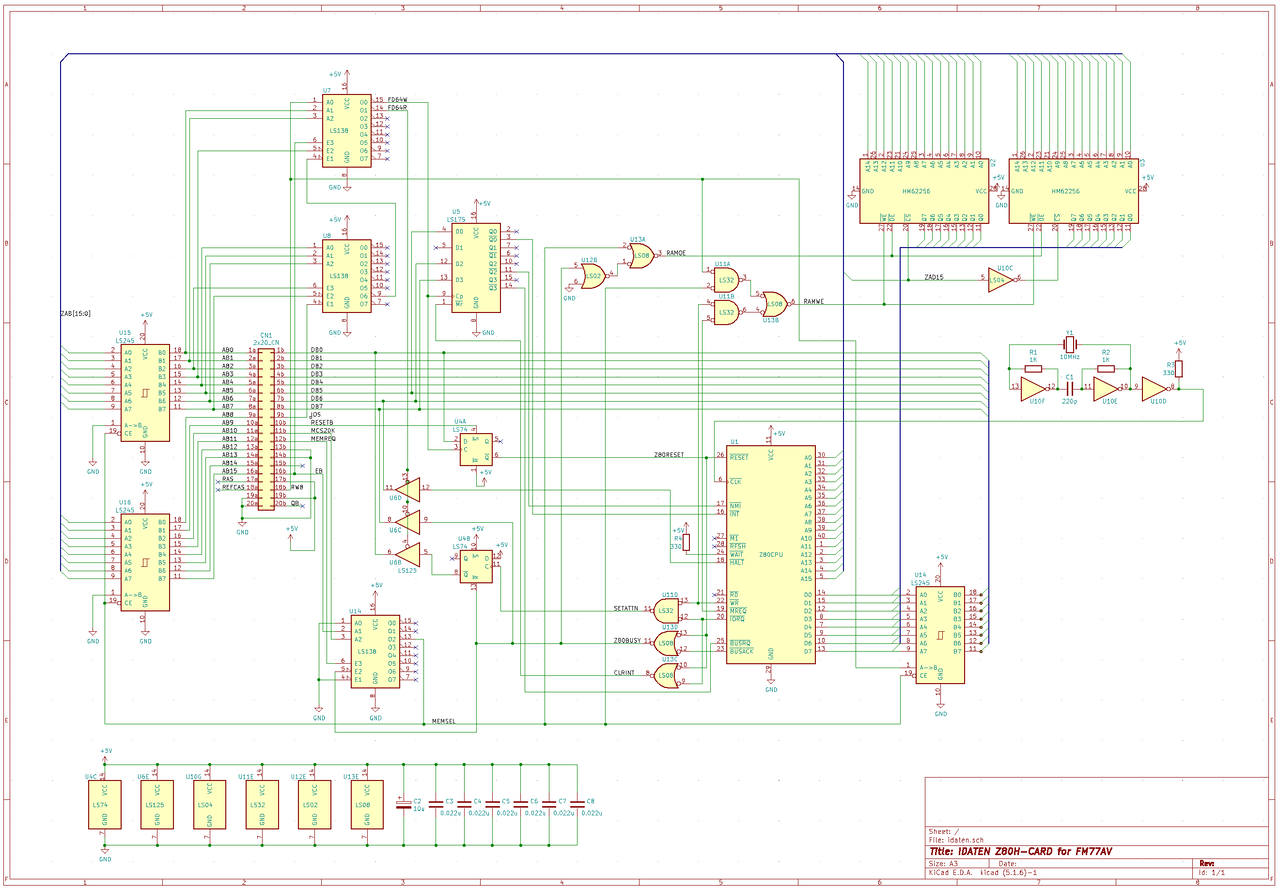This screenshot has width=1280, height=889.
Task: Click the U2 HM62256 RAM chip
Action: (923, 190)
